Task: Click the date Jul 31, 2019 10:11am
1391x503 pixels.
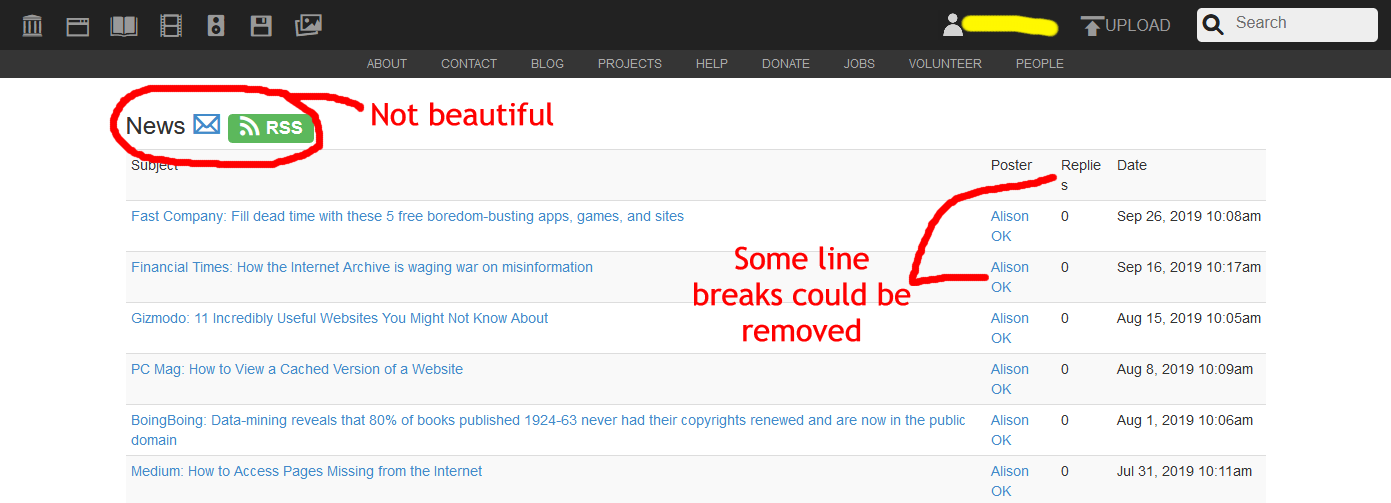Action: click(1185, 471)
